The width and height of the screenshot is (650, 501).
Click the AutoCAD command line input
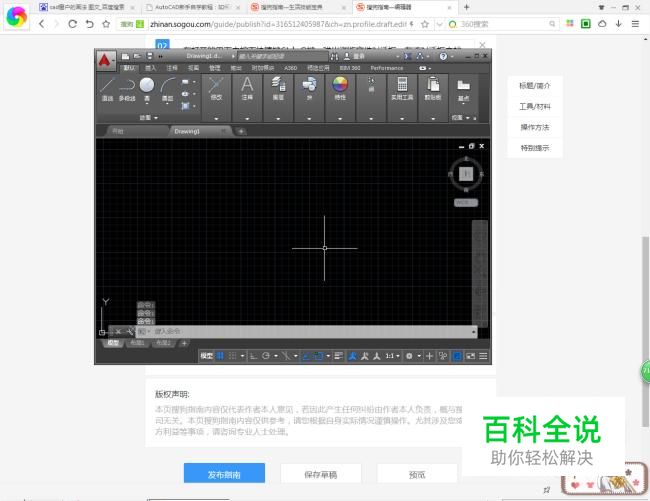pyautogui.click(x=307, y=332)
